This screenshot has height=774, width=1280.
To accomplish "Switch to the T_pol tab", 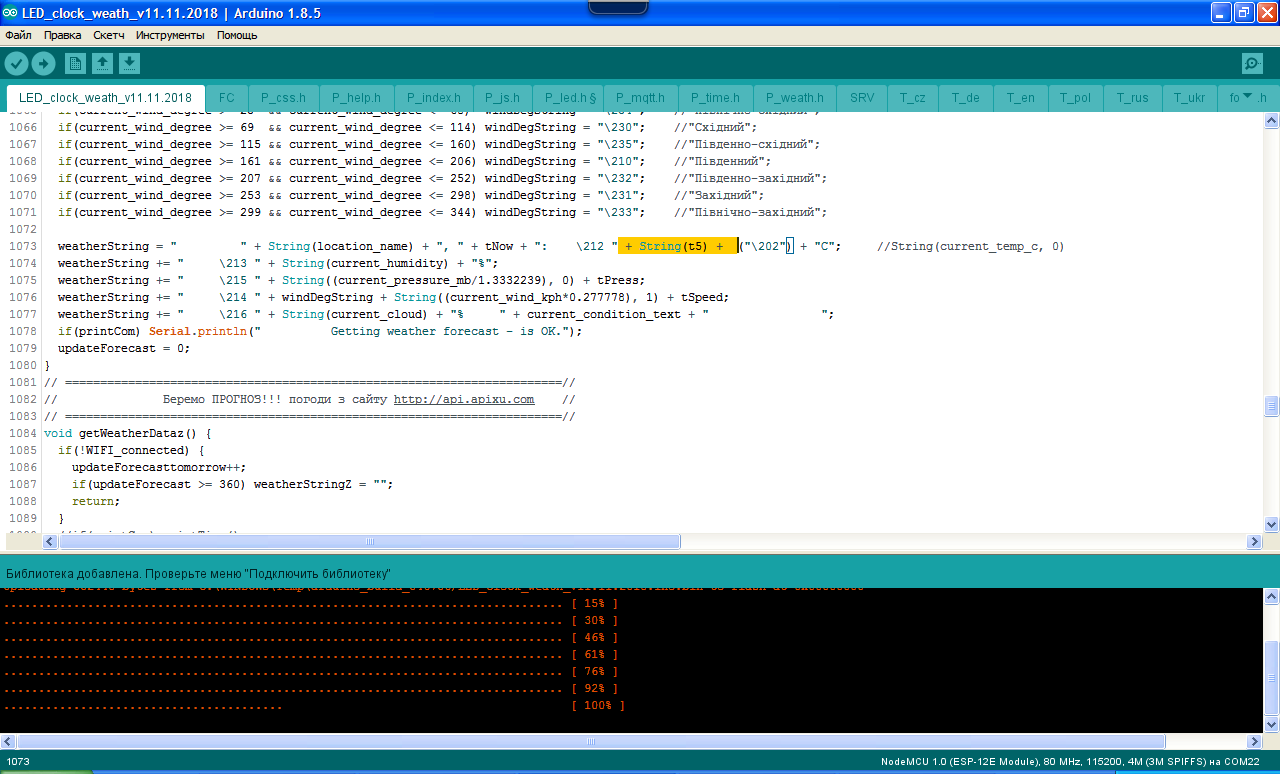I will tap(1076, 98).
